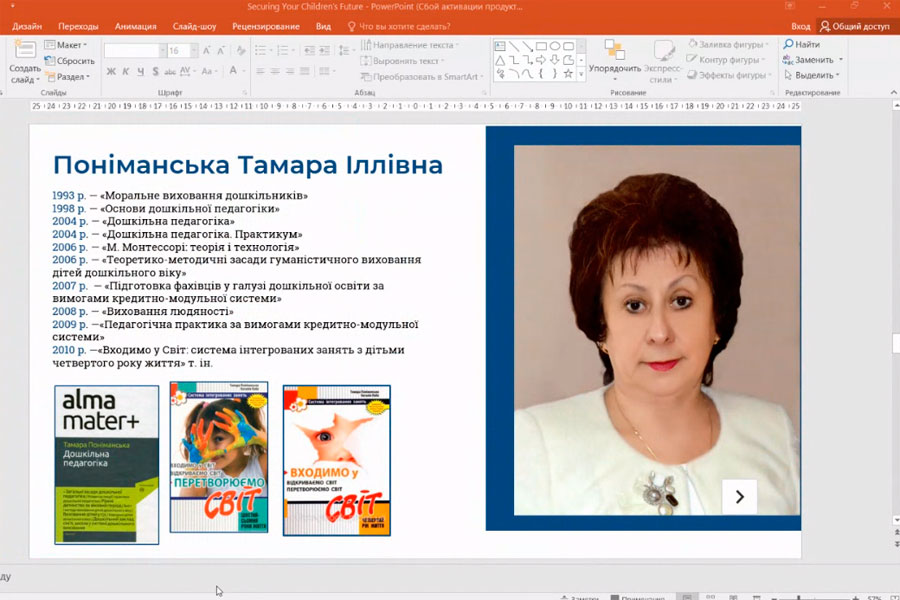The height and width of the screenshot is (600, 900).
Task: Click Найти (Find) in the editing group
Action: pyautogui.click(x=802, y=45)
